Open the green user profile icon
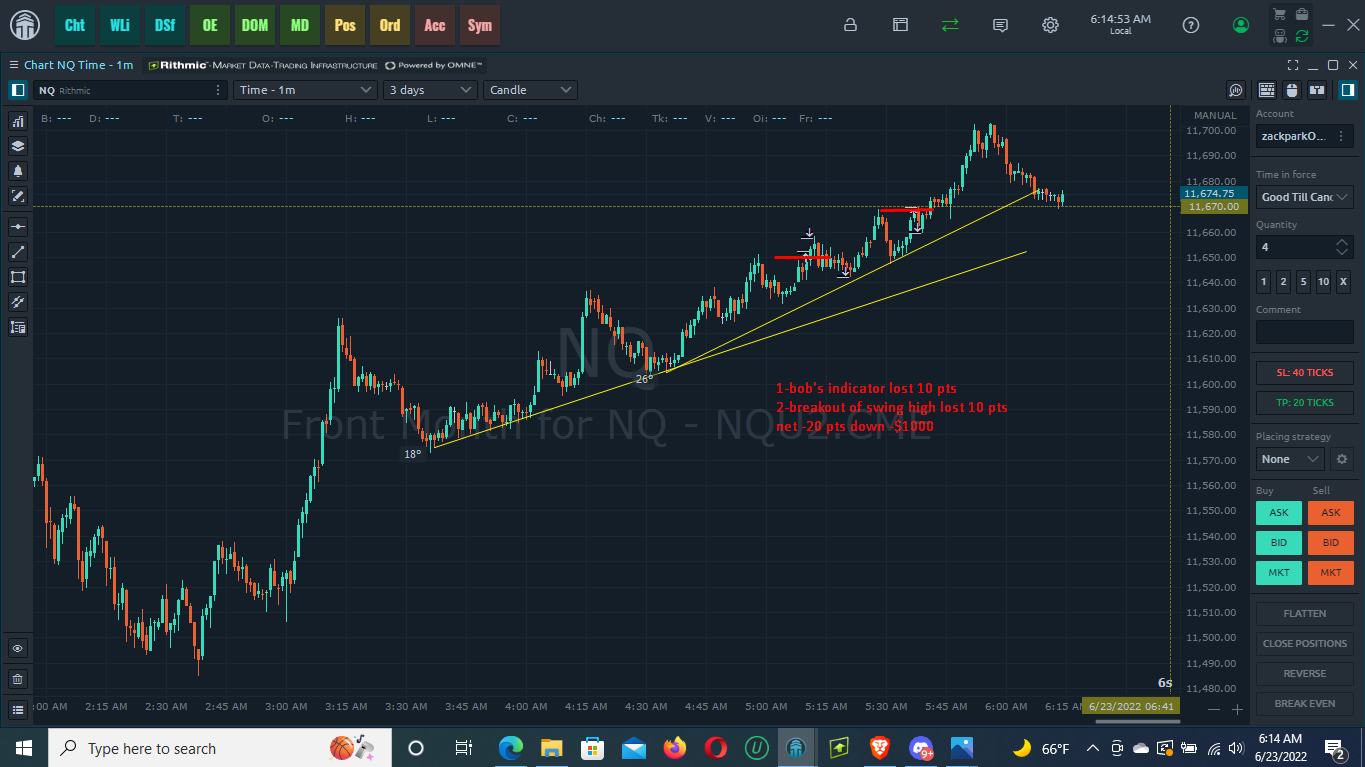This screenshot has height=767, width=1365. [x=1241, y=25]
